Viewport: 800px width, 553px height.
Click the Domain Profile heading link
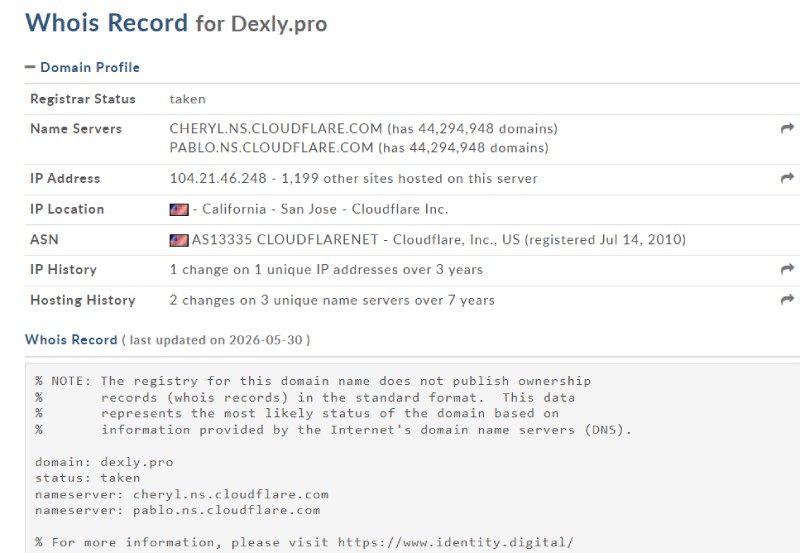coord(90,67)
